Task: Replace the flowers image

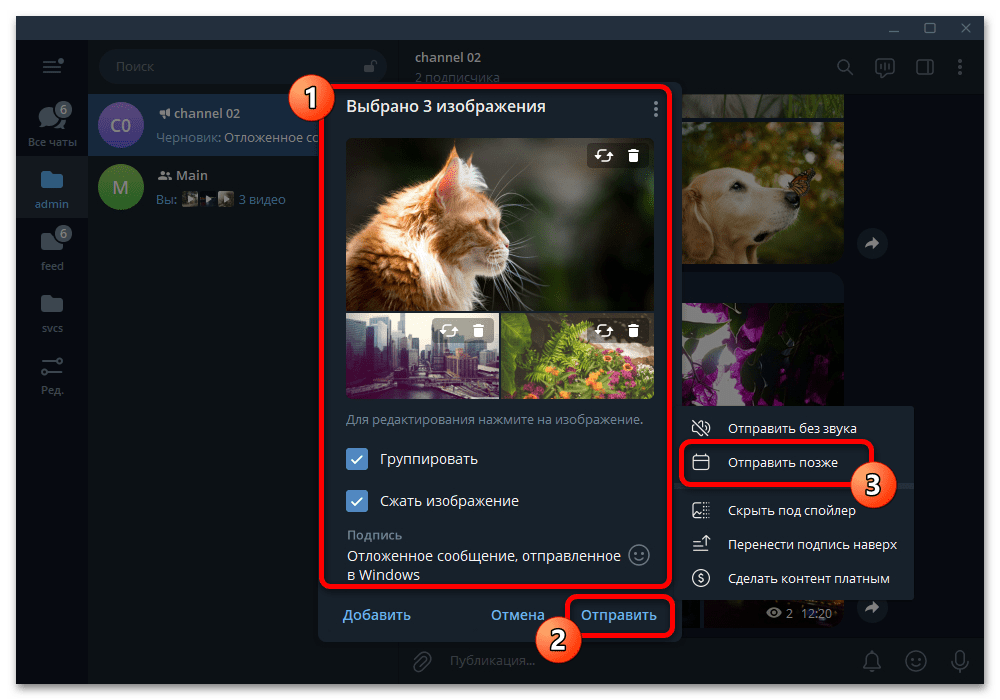Action: pos(603,330)
